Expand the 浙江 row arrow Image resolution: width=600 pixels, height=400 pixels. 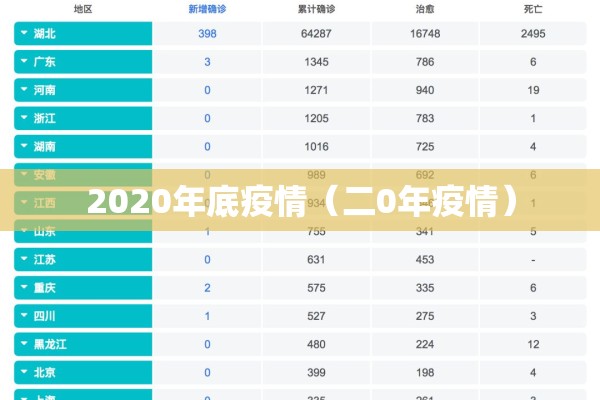pos(24,118)
